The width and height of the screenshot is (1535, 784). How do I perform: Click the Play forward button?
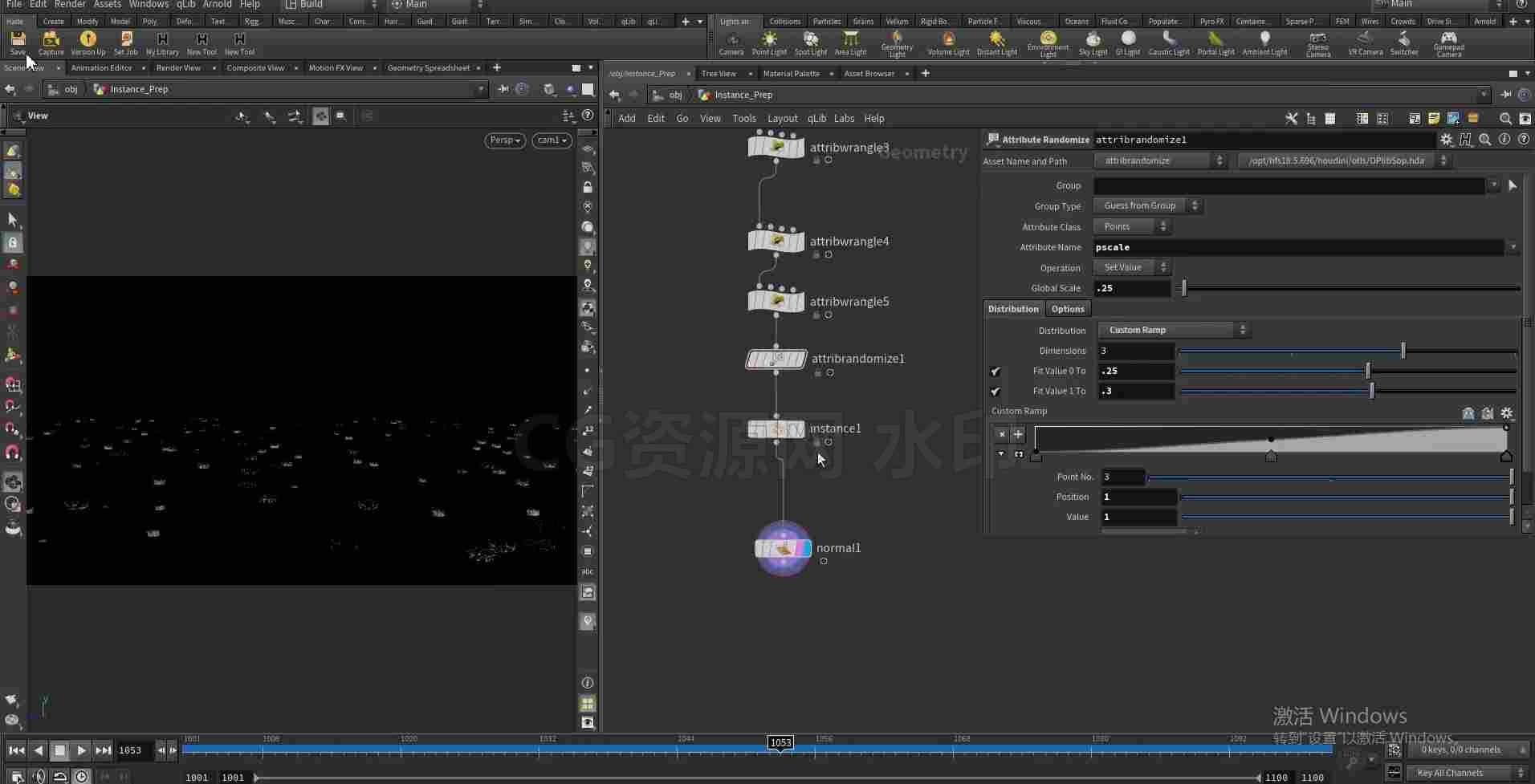pyautogui.click(x=81, y=750)
